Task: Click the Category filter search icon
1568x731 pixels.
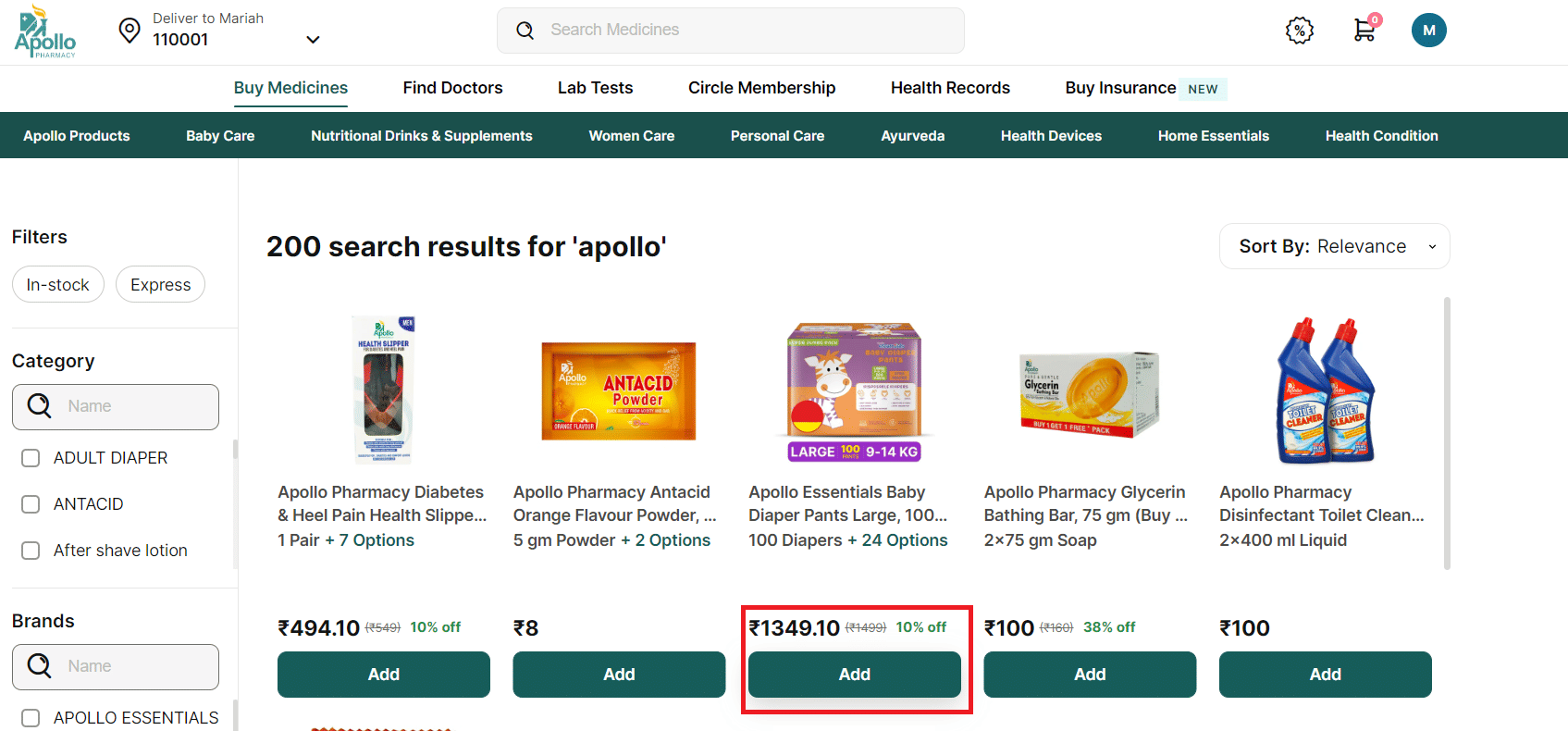Action: click(40, 406)
